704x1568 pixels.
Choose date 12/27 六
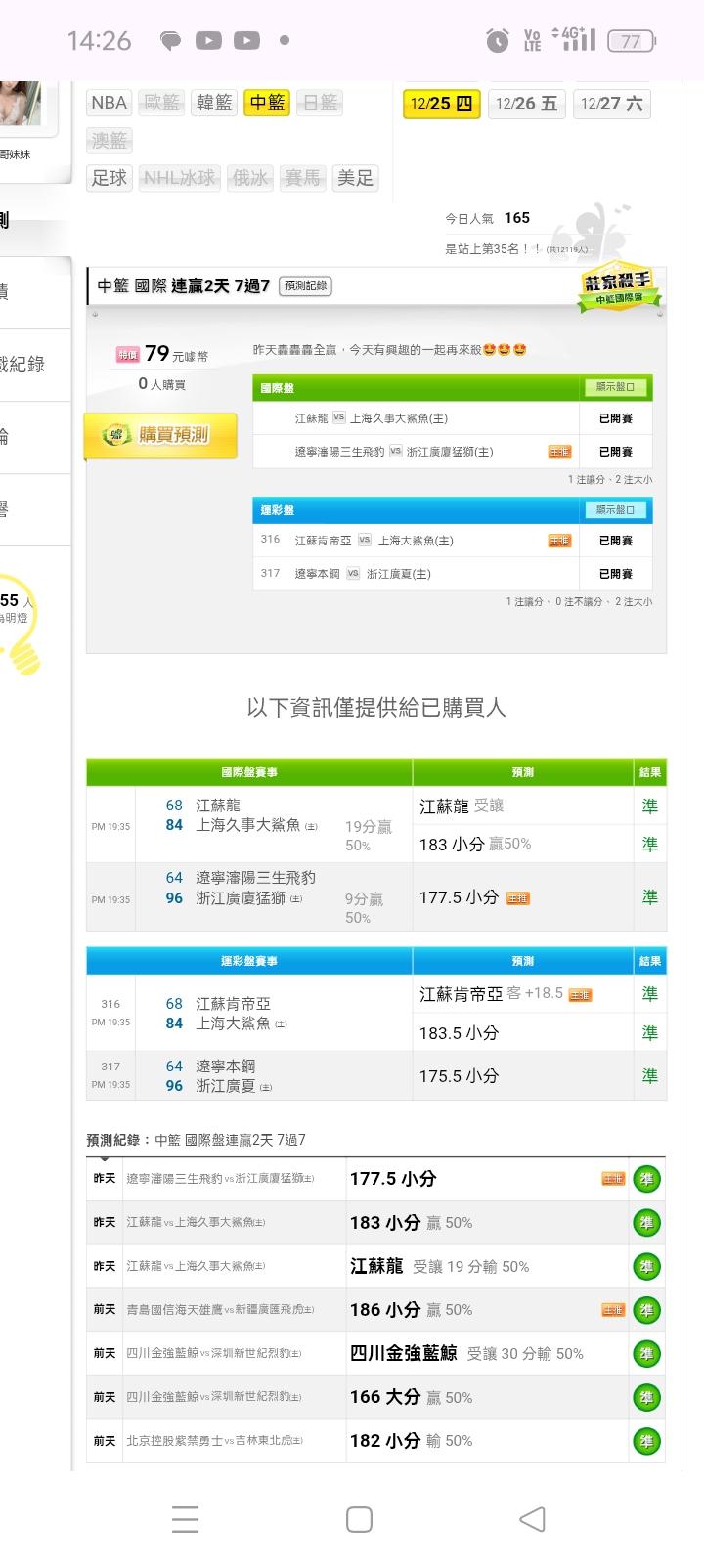coord(611,104)
